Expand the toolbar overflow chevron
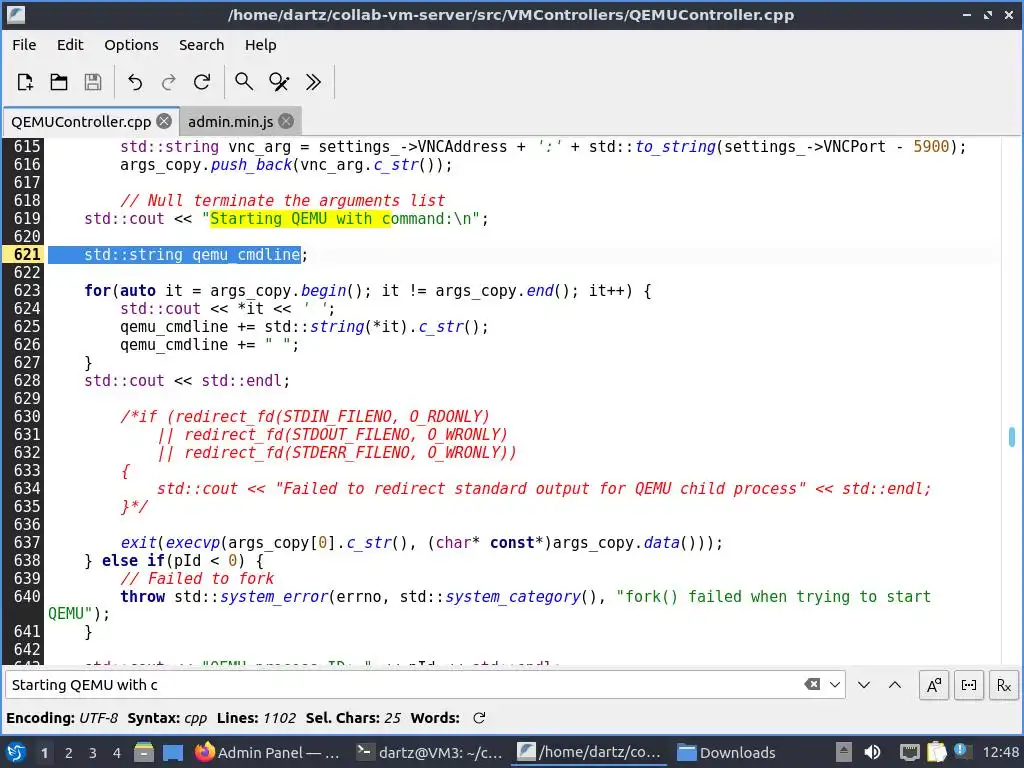Viewport: 1024px width, 768px height. tap(313, 82)
